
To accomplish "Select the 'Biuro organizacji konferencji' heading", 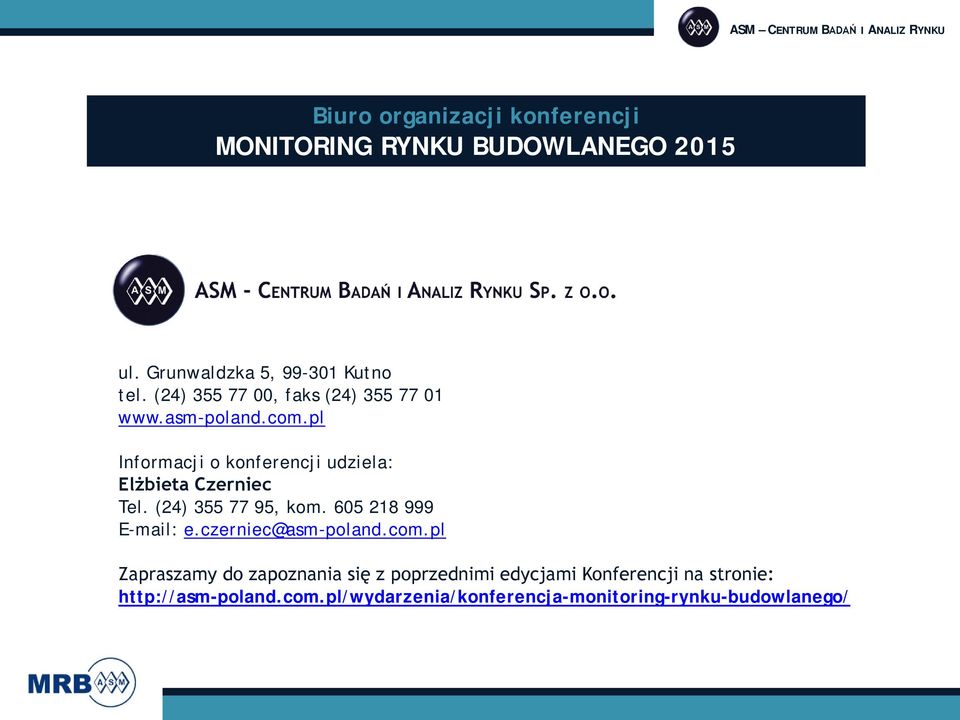I will 476,116.
